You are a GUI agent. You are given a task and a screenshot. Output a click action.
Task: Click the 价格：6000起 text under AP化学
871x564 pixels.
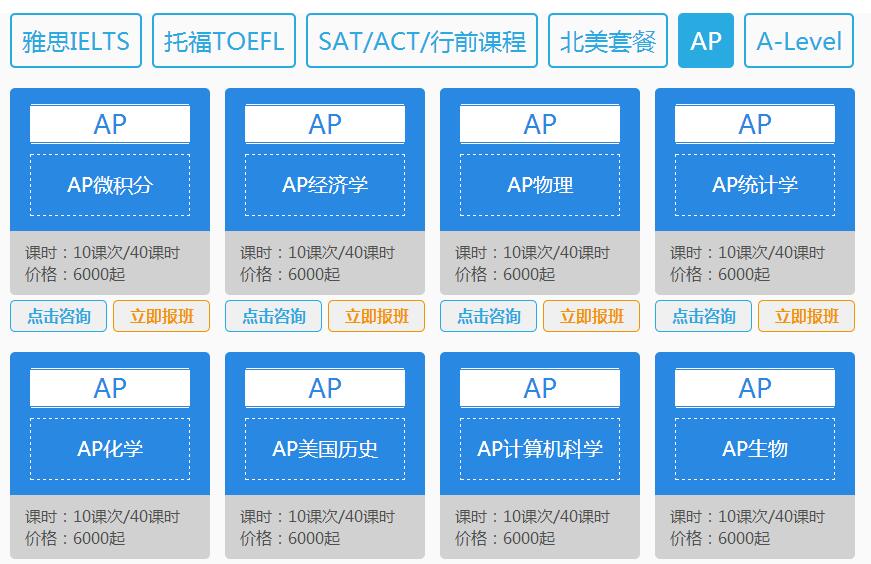click(x=75, y=538)
